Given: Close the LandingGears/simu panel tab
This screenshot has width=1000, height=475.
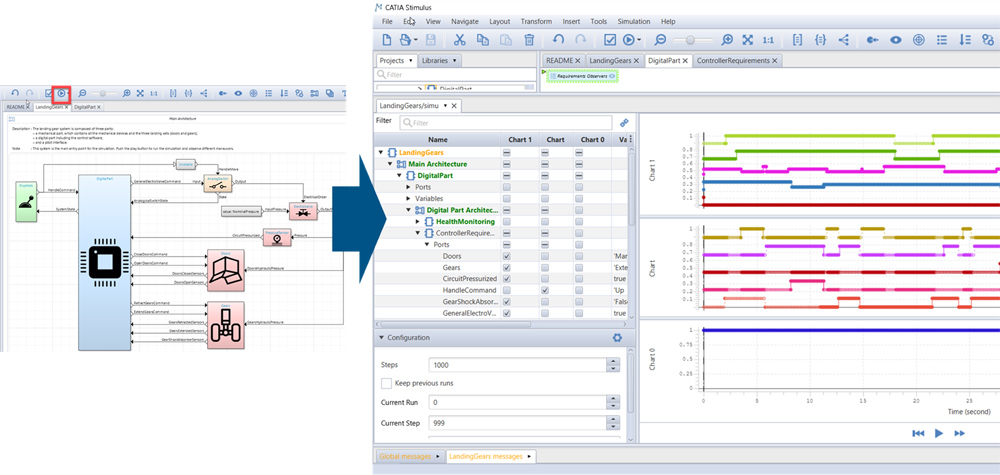Looking at the screenshot, I should (x=454, y=105).
